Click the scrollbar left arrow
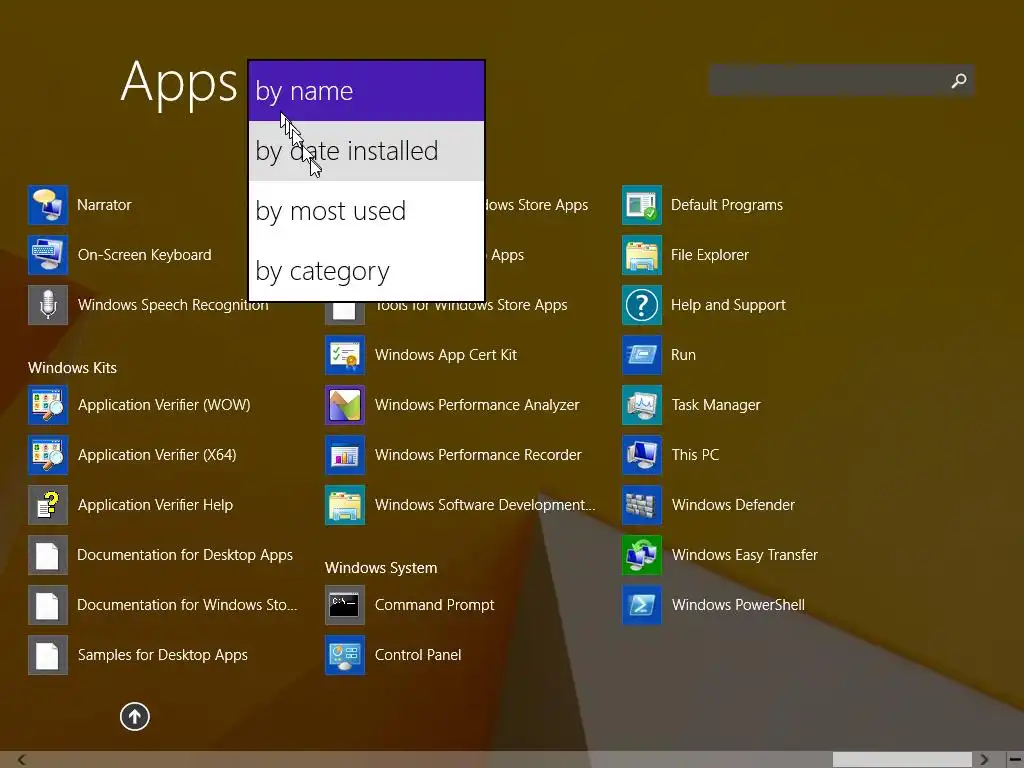The height and width of the screenshot is (768, 1024). (22, 760)
